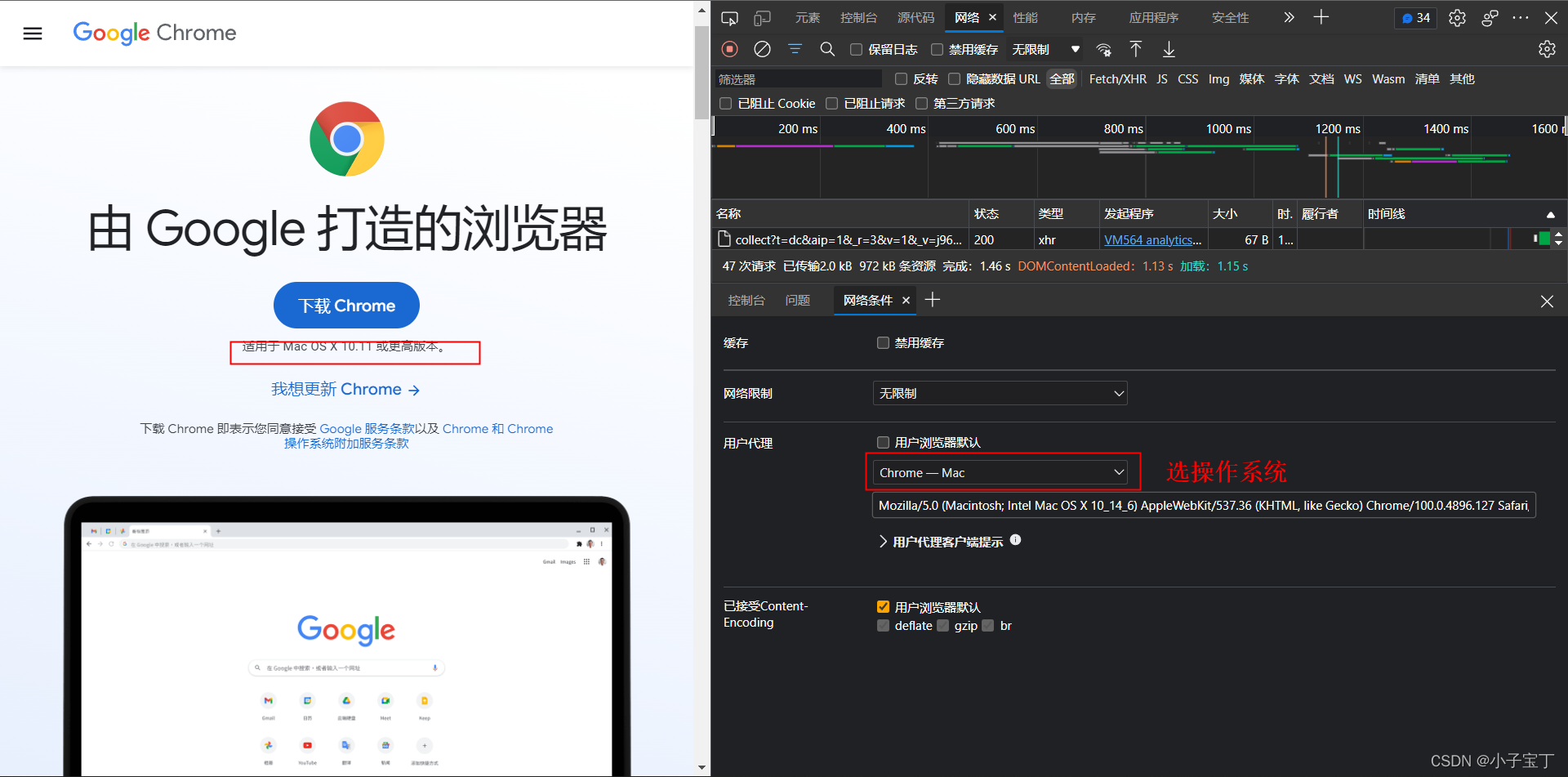The image size is (1568, 777).
Task: Open network search magnifier
Action: pos(827,49)
